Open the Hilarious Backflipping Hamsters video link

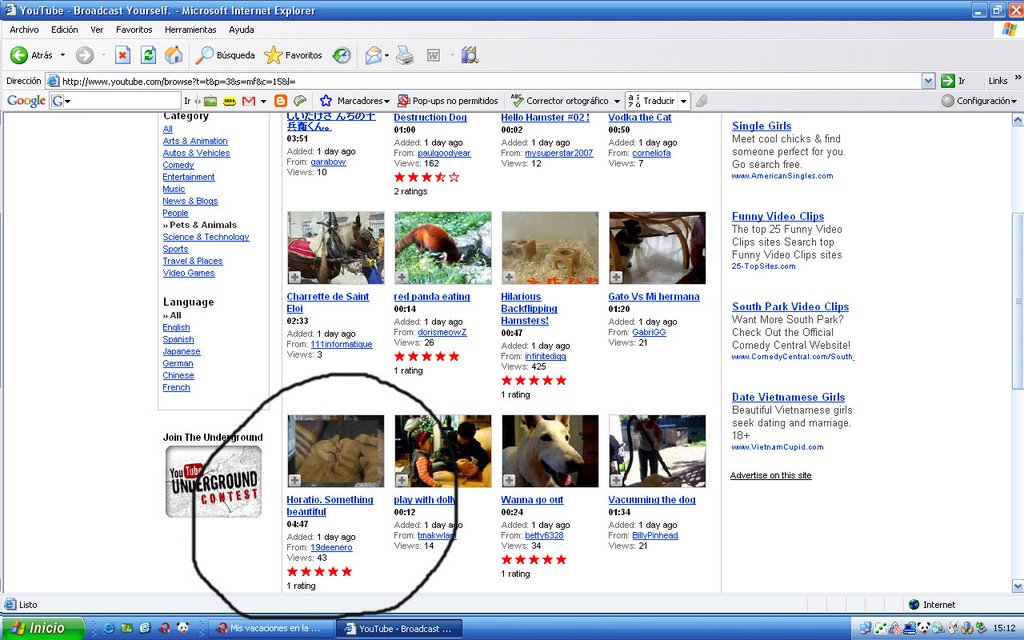click(x=529, y=309)
